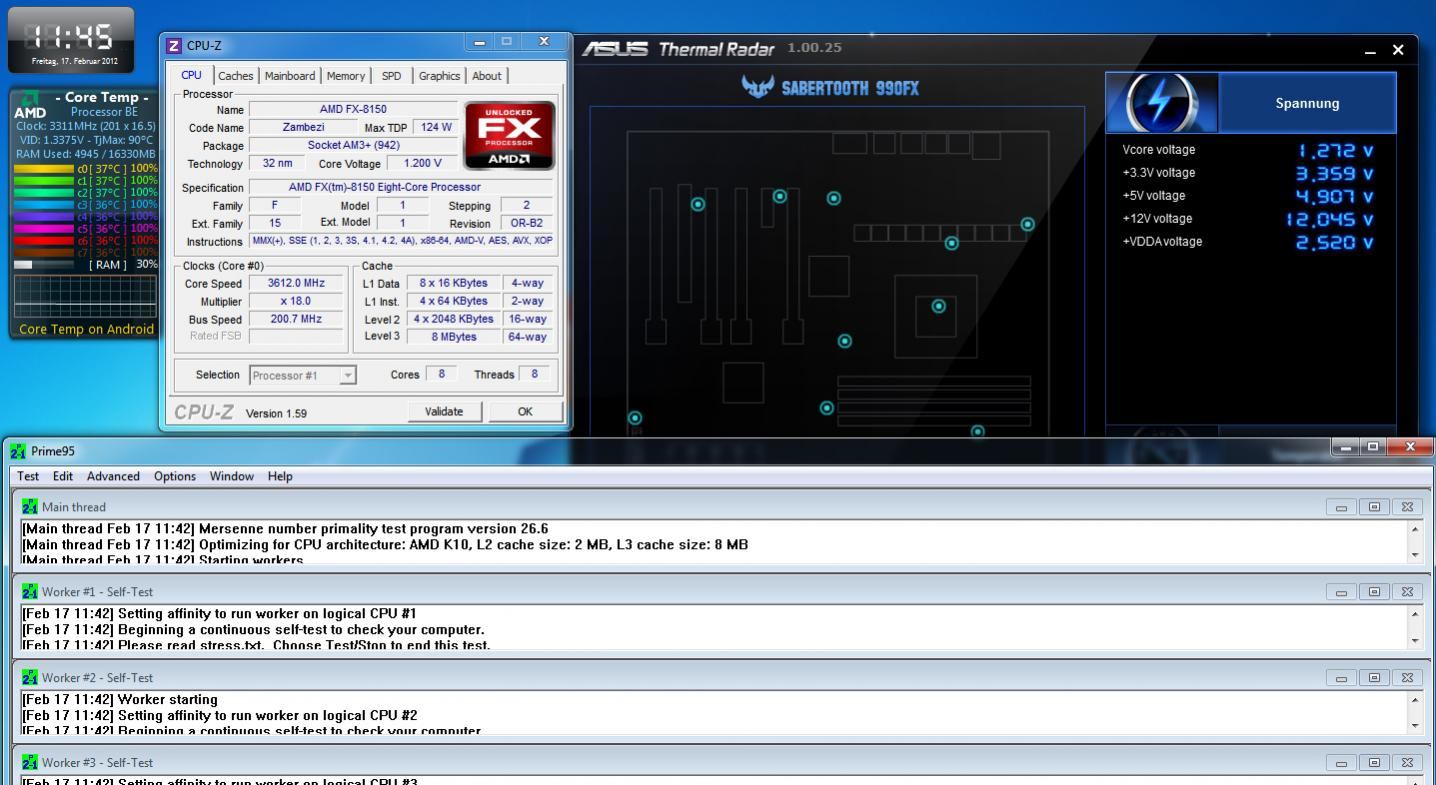Click the +12V voltage reading

click(1330, 220)
